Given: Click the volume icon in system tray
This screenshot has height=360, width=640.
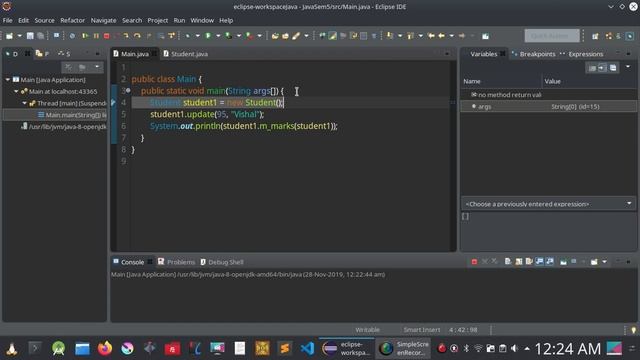Looking at the screenshot, I should click(515, 348).
